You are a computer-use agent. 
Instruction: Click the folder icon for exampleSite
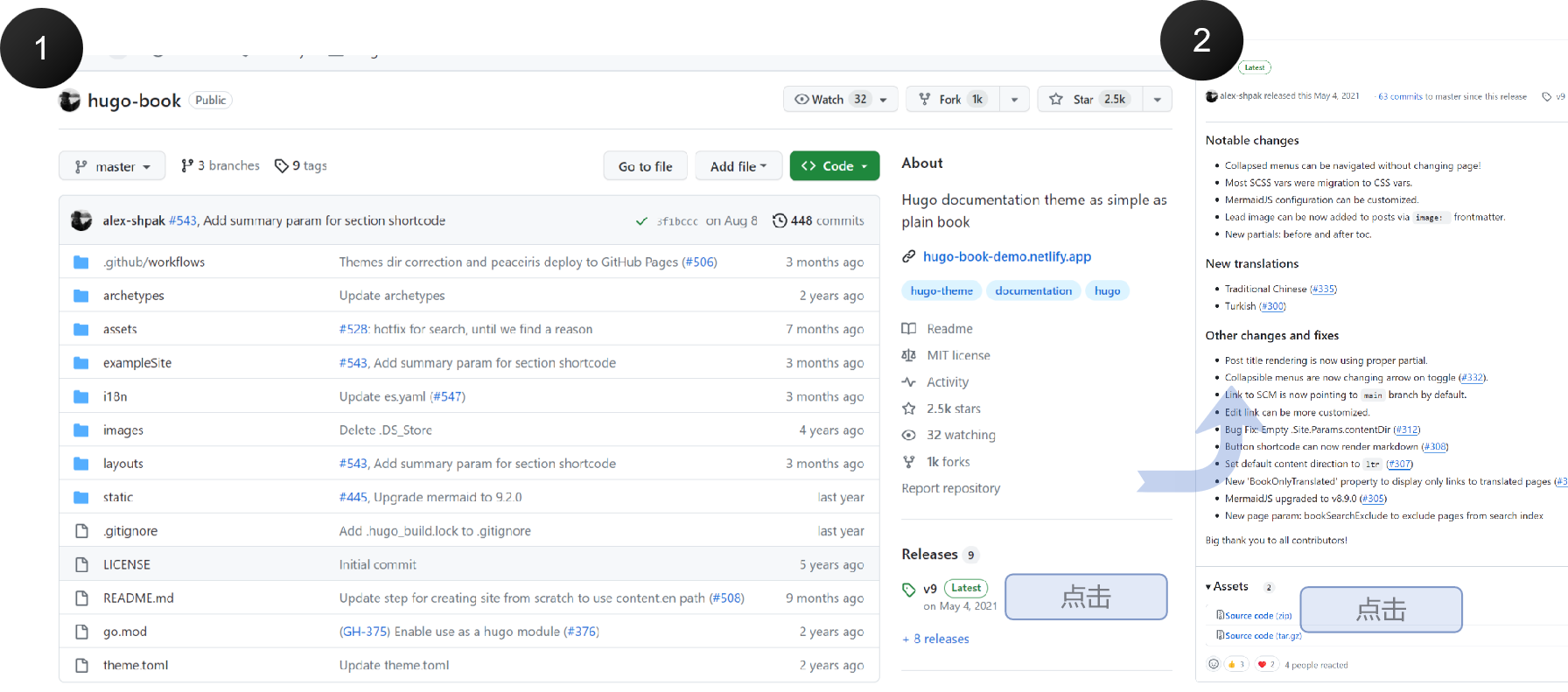coord(81,363)
